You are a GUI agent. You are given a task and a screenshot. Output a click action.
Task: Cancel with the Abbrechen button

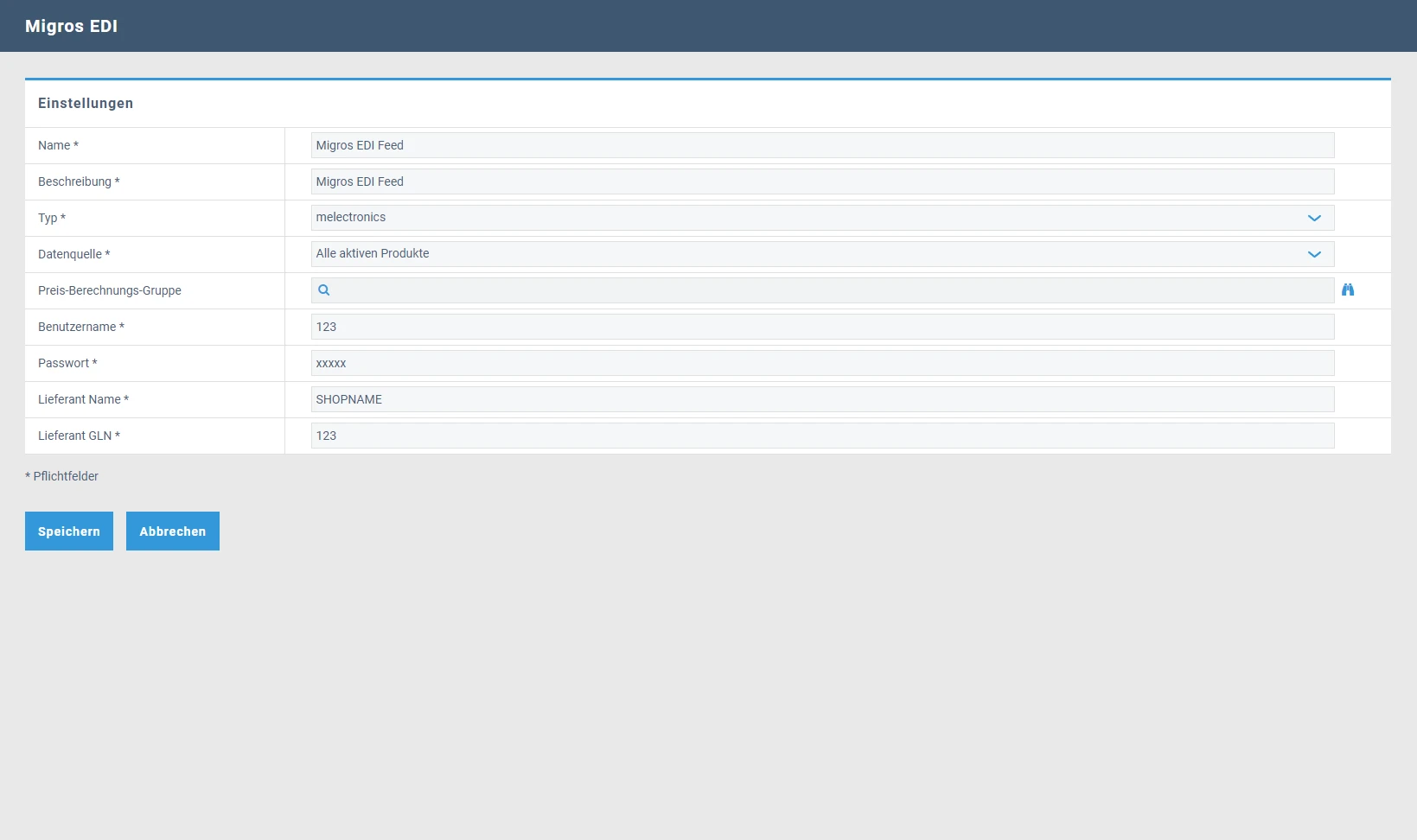click(173, 531)
